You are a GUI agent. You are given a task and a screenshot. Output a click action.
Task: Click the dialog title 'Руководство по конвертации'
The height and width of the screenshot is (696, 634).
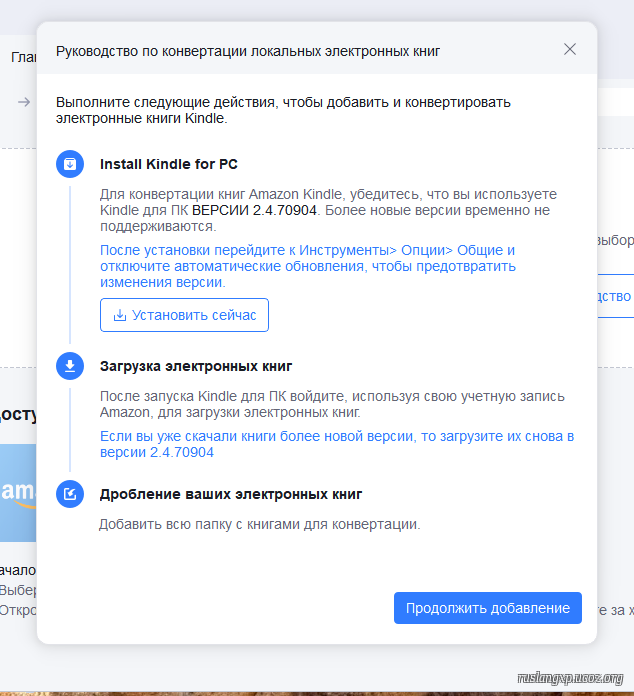[248, 51]
